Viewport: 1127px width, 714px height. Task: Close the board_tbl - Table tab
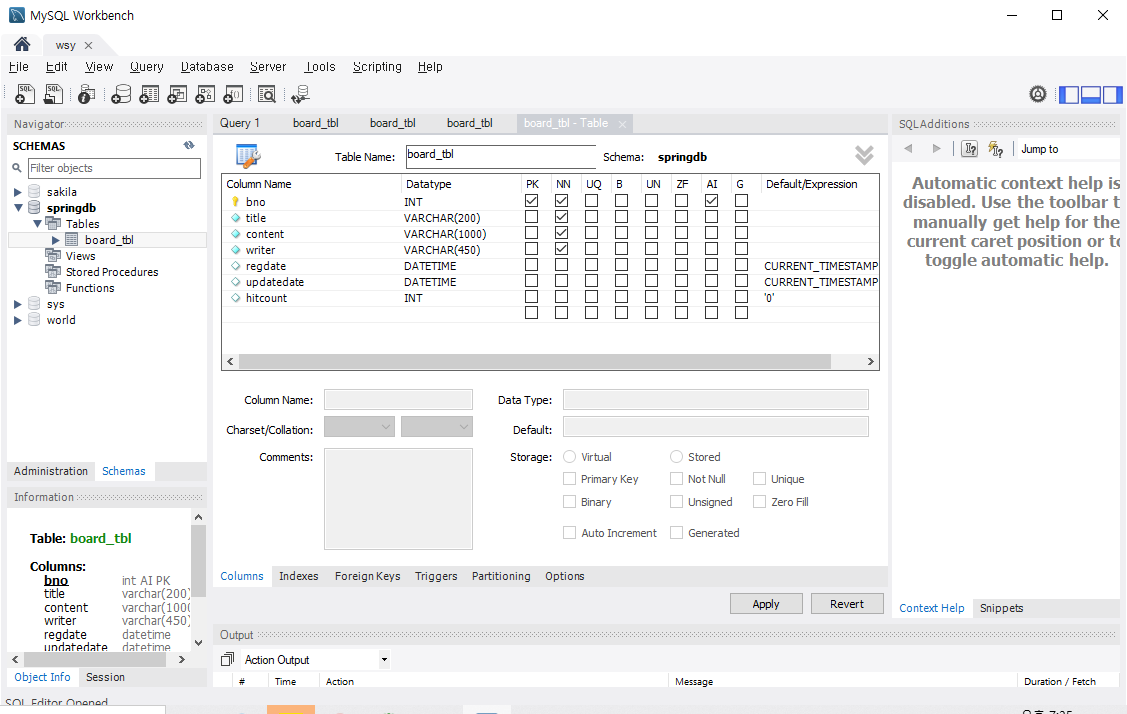[x=622, y=124]
